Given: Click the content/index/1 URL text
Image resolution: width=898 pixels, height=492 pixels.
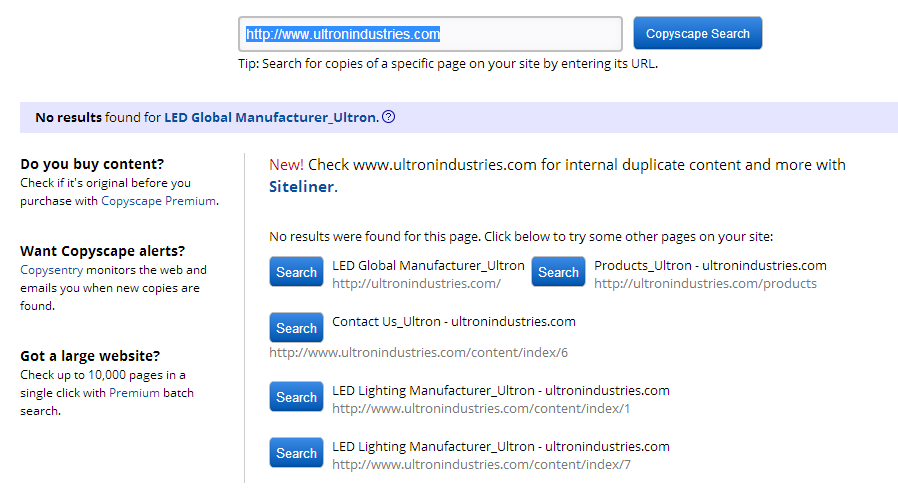Looking at the screenshot, I should click(x=481, y=408).
